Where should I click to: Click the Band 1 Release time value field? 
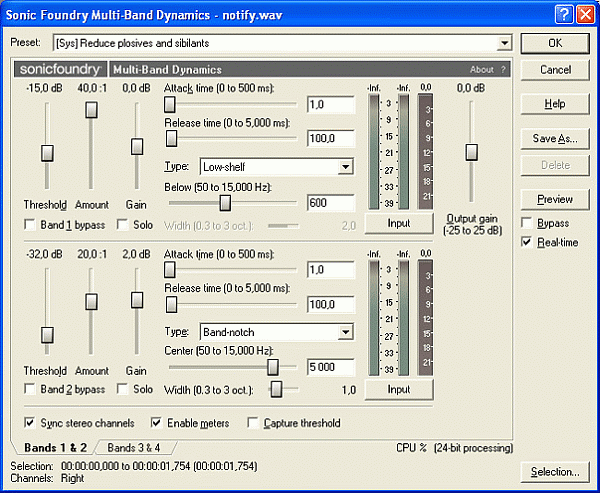tap(331, 139)
